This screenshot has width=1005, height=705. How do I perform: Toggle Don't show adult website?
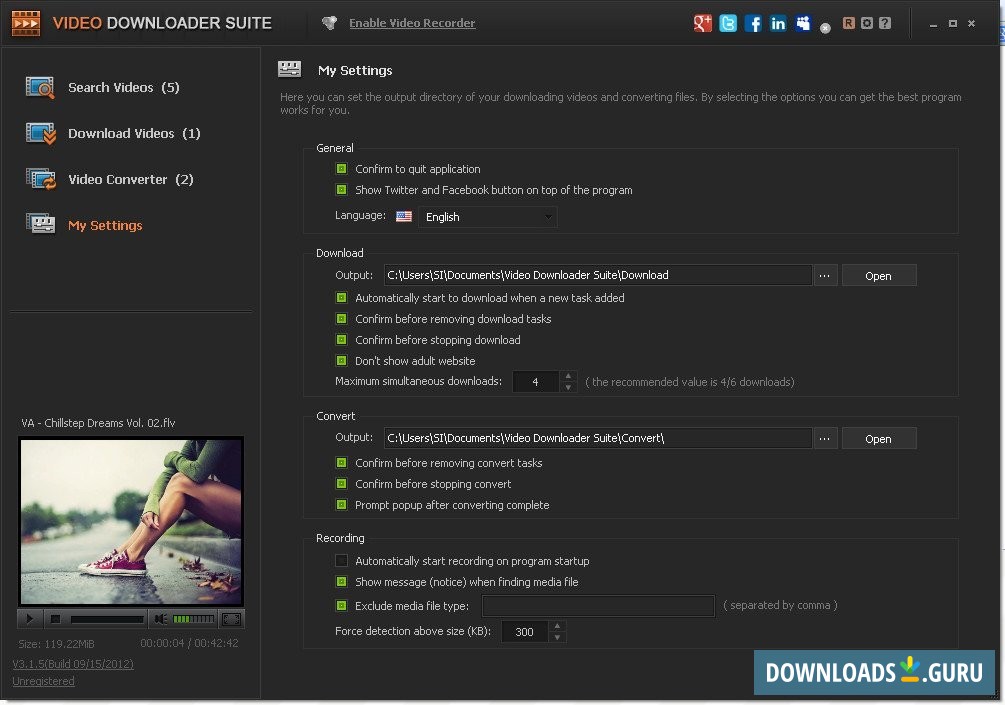point(342,361)
